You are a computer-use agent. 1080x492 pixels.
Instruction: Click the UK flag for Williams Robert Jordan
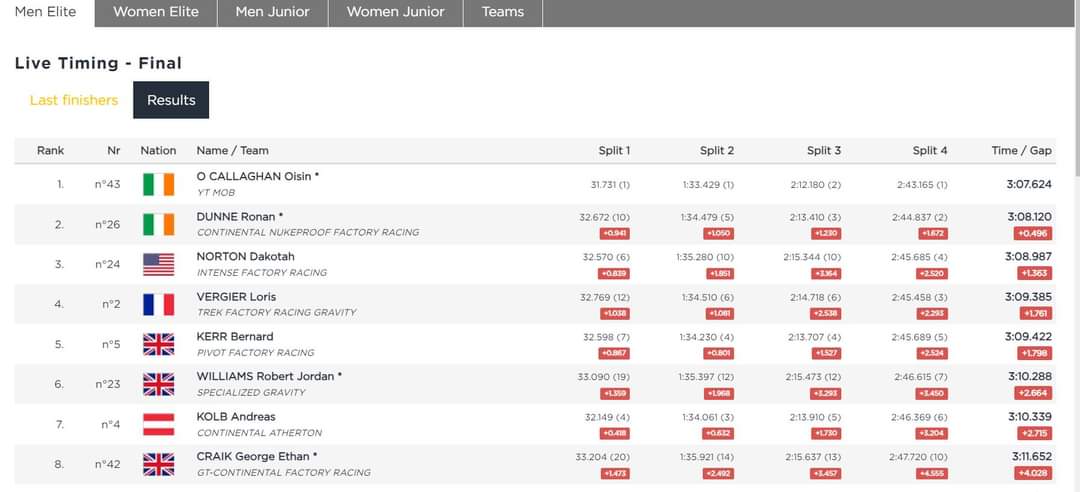click(x=158, y=384)
